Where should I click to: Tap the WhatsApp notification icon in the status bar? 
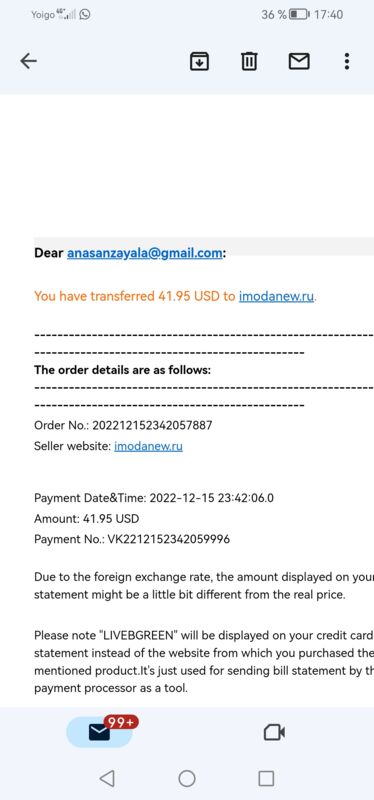85,14
